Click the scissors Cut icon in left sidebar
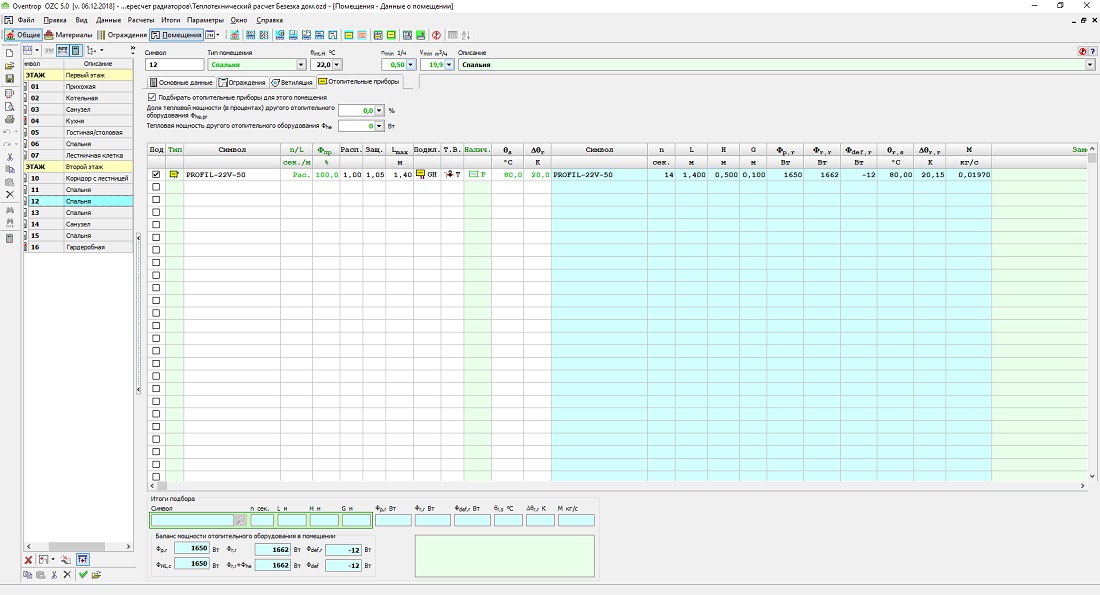 coord(9,157)
